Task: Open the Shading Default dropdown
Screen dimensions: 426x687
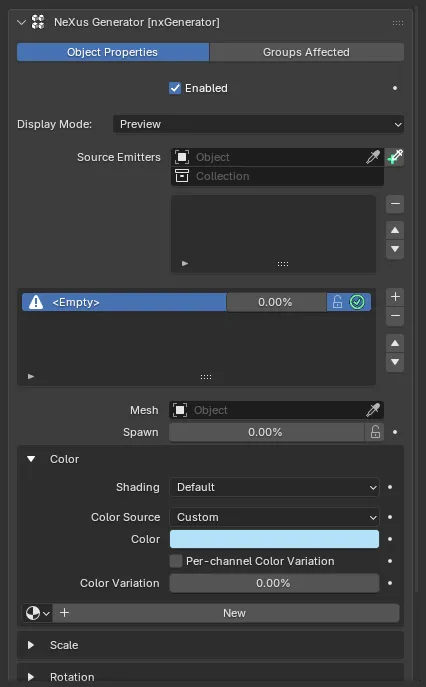Action: (274, 487)
